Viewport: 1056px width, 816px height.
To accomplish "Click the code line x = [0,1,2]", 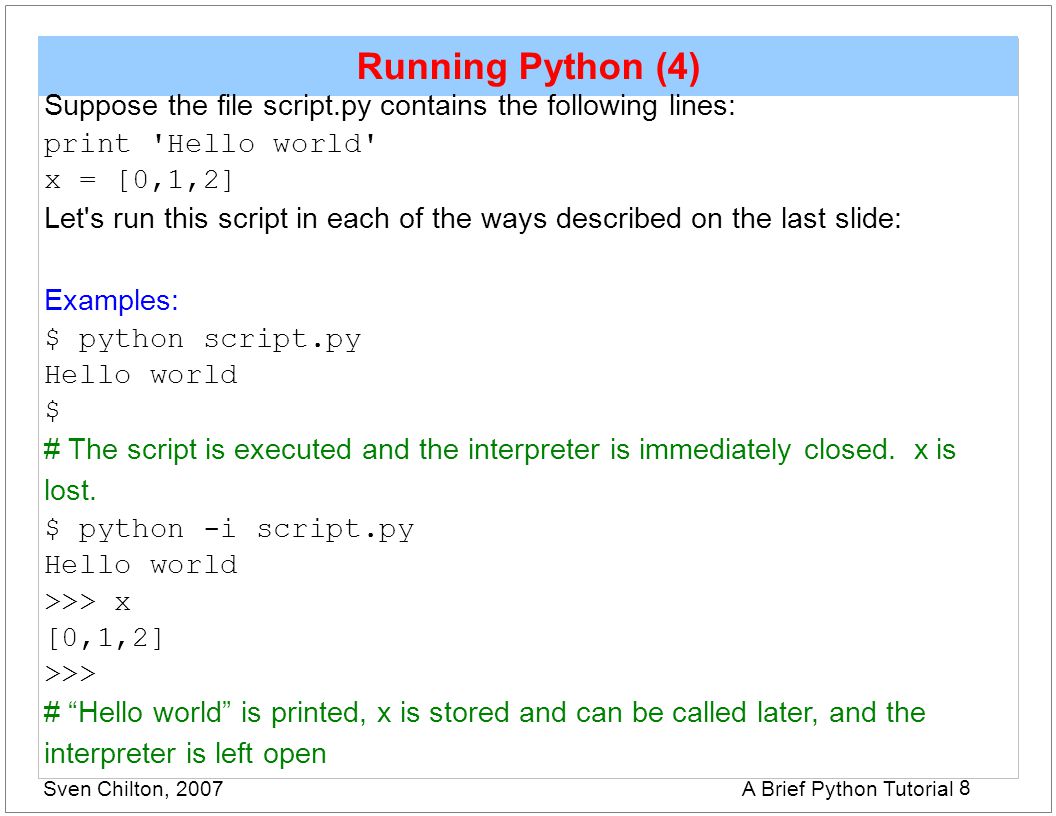I will [x=138, y=180].
